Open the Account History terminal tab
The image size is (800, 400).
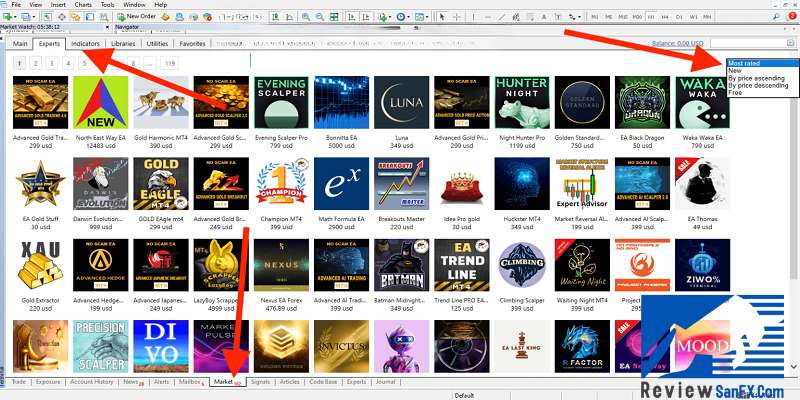92,382
